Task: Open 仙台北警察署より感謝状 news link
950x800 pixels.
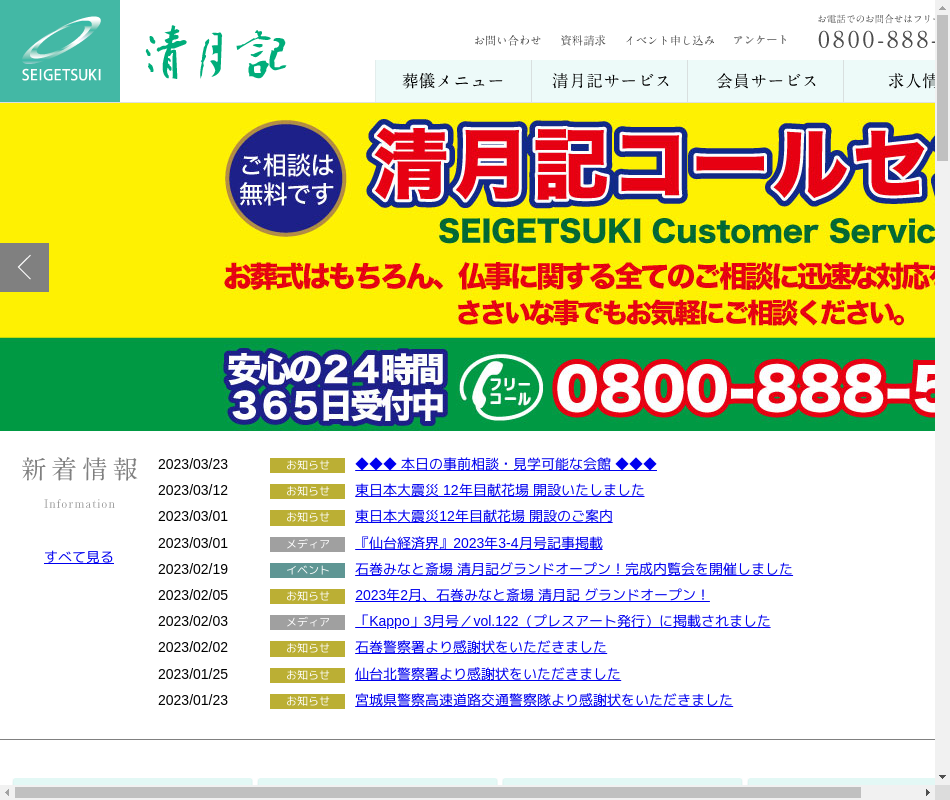Action: point(488,674)
